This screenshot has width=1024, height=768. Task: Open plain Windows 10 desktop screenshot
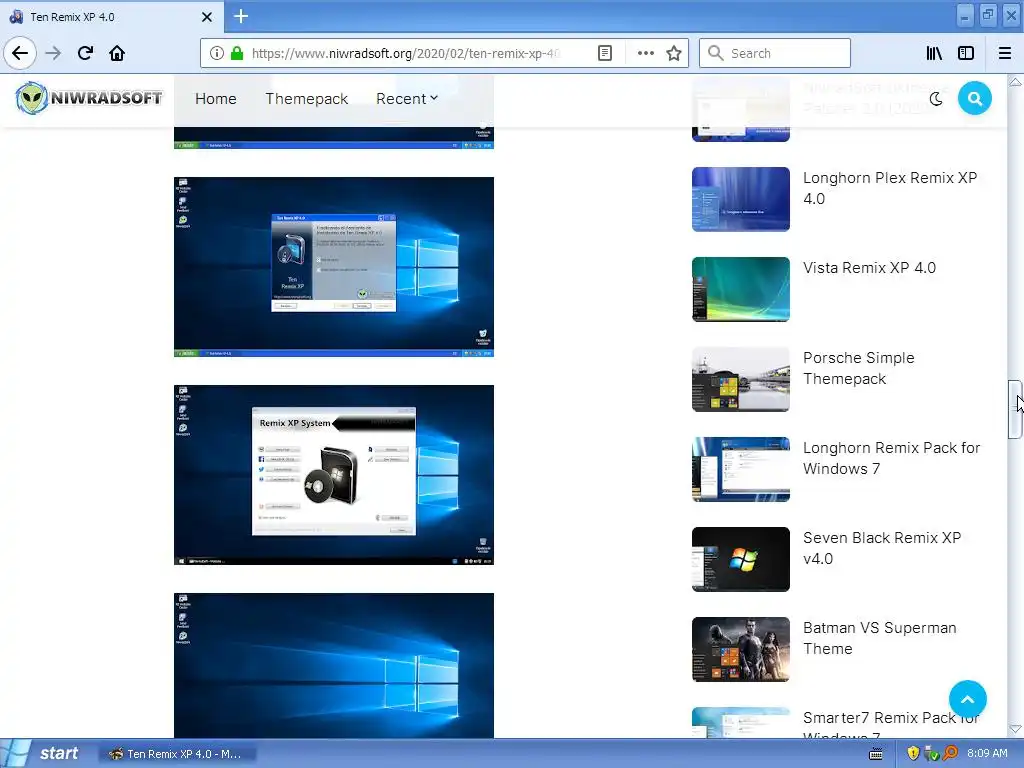click(334, 665)
